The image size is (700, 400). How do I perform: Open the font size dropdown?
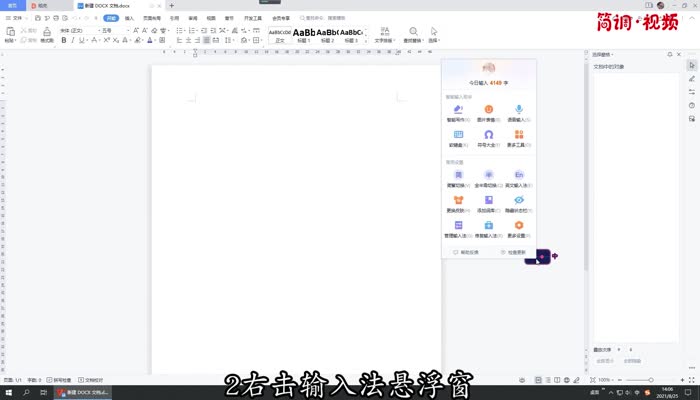128,30
